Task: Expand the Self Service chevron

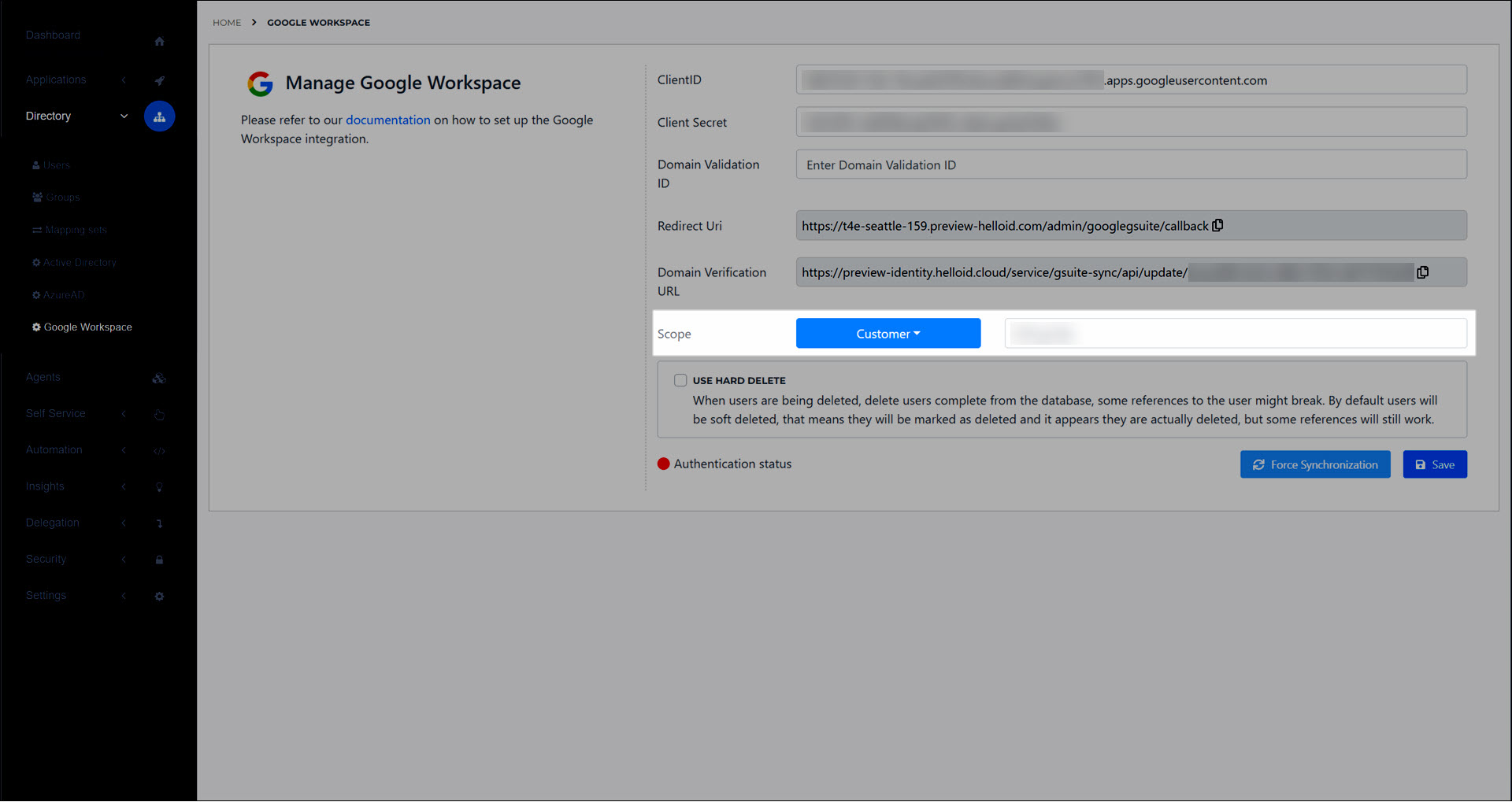Action: click(x=124, y=413)
